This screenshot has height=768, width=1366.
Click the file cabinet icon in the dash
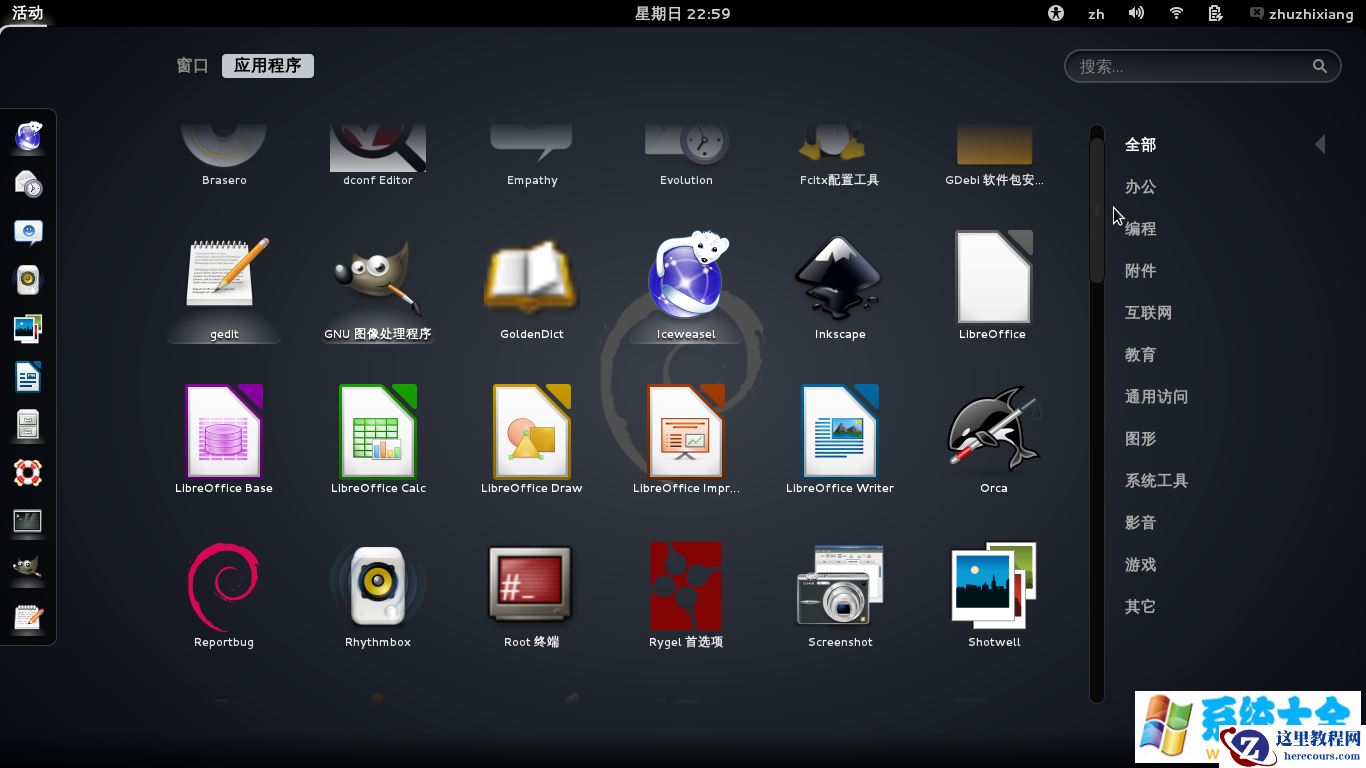[x=28, y=425]
